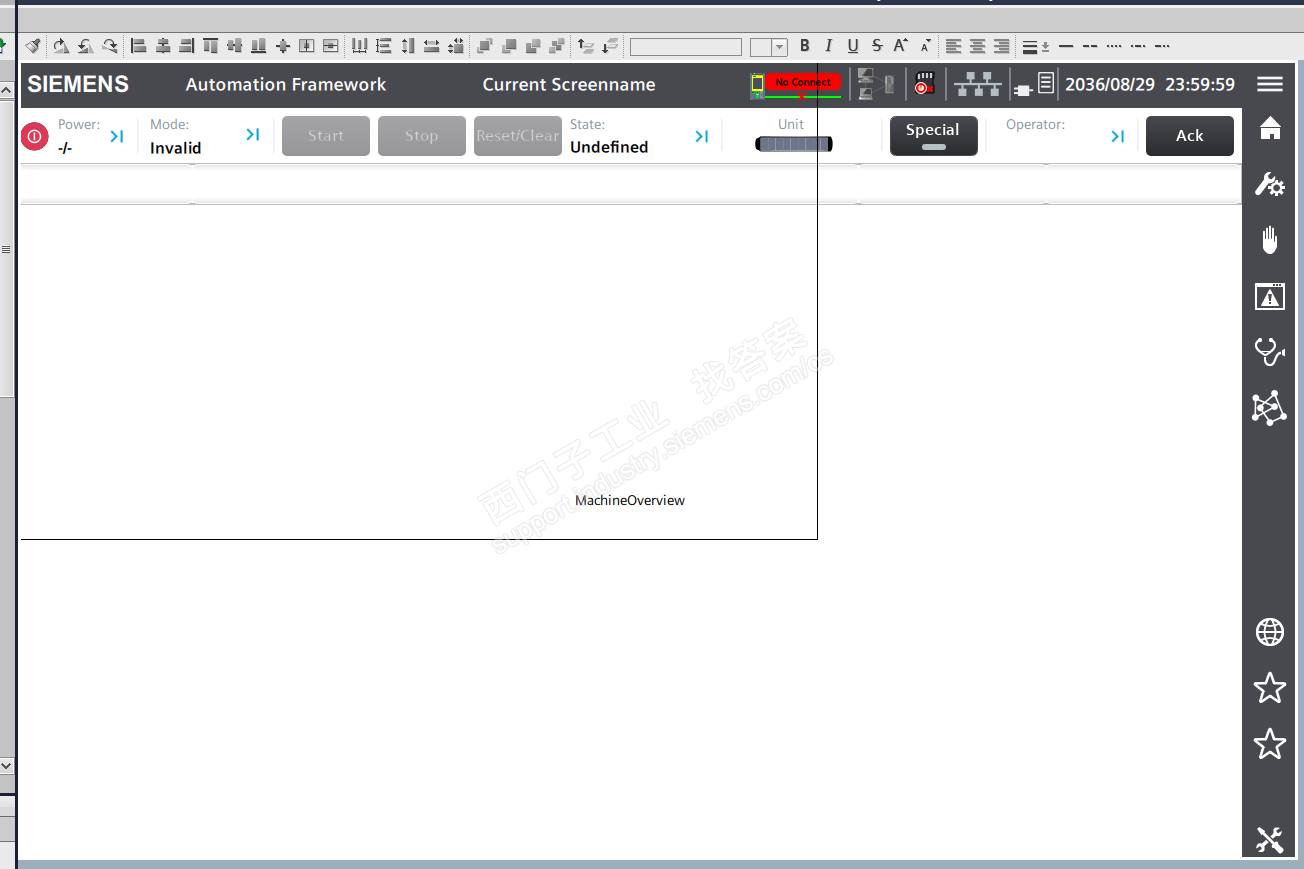Go to Home screen in sidebar
Image resolution: width=1304 pixels, height=869 pixels.
[1270, 128]
